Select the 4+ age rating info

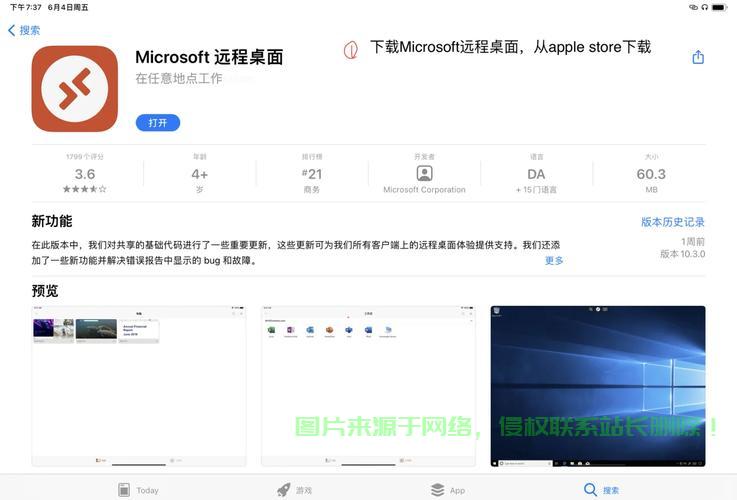pos(199,174)
